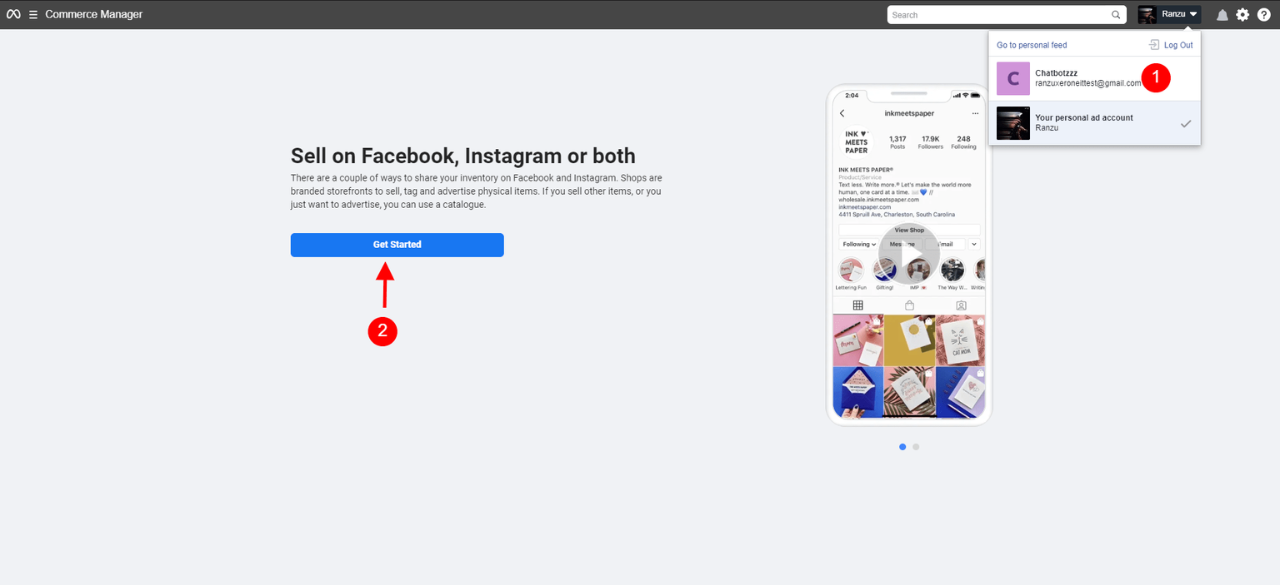Collapse the Ranzu account dropdown arrow
Image resolution: width=1280 pixels, height=585 pixels.
coord(1194,14)
